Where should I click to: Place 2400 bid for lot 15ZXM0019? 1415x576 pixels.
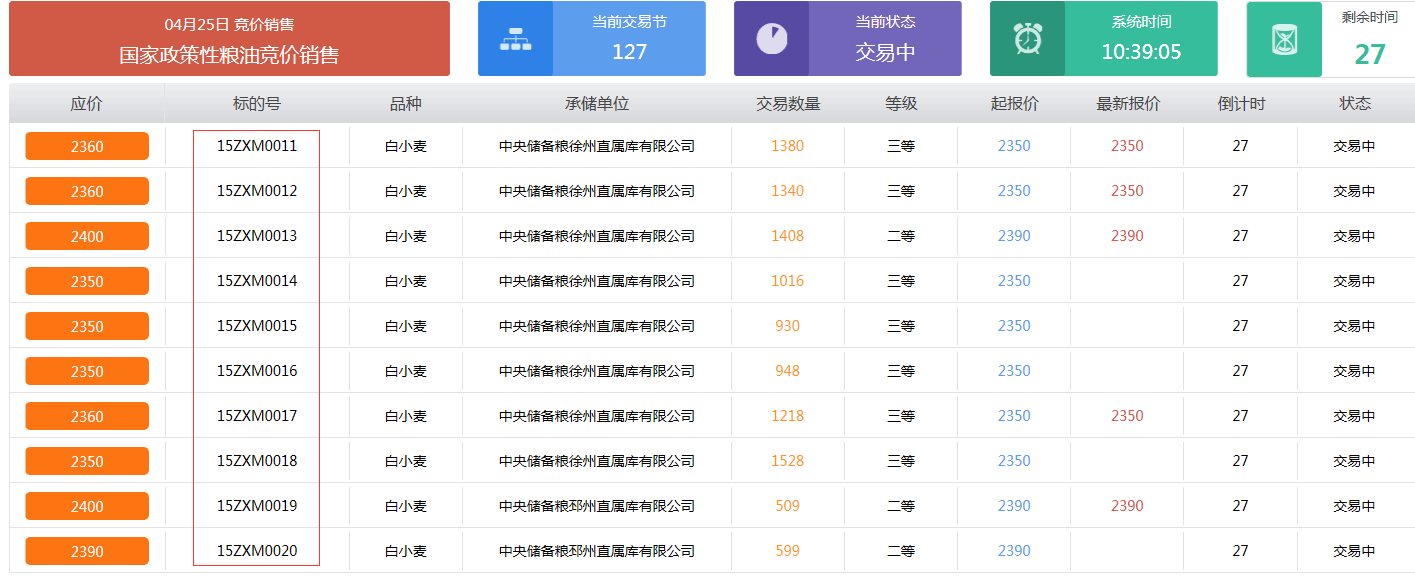87,506
